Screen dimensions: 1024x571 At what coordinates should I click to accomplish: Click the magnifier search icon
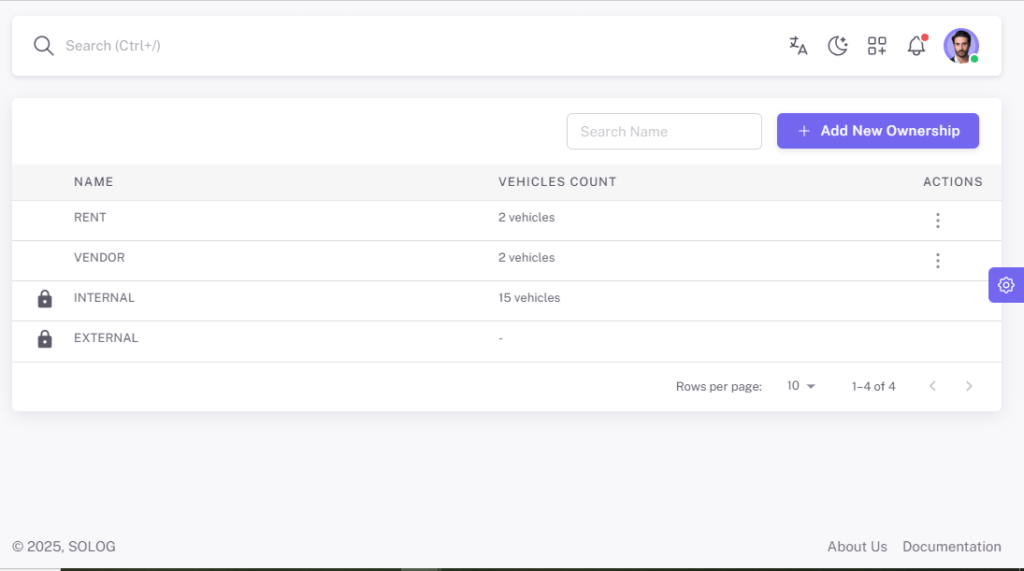[x=44, y=46]
